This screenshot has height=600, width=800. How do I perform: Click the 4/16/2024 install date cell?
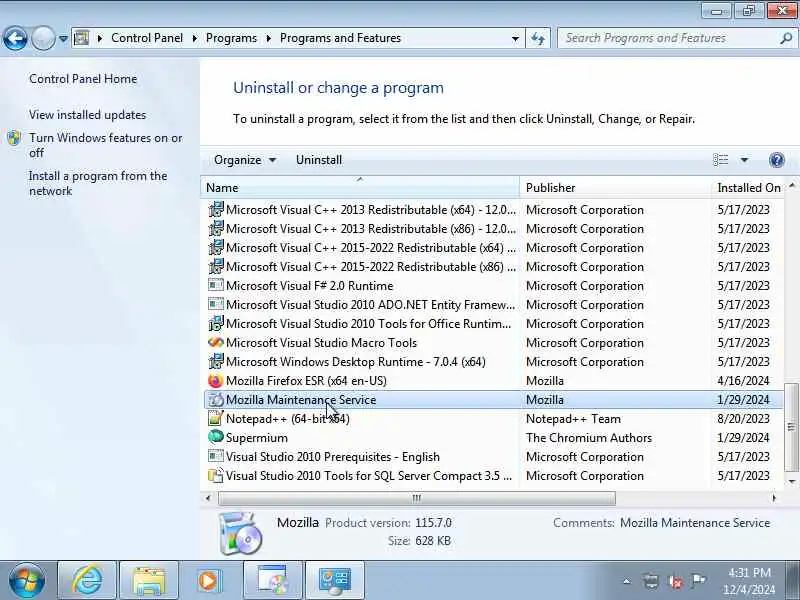click(743, 381)
